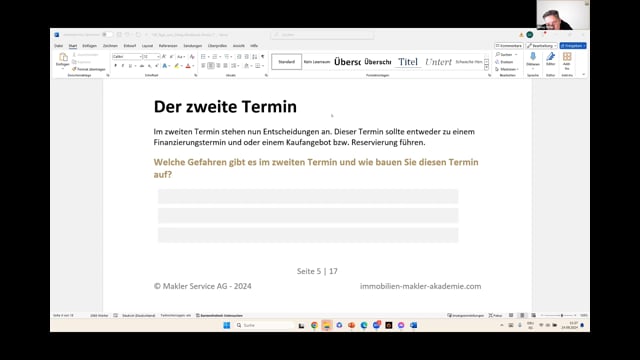
Task: Click Format übertragen paintbrush
Action: pos(89,69)
